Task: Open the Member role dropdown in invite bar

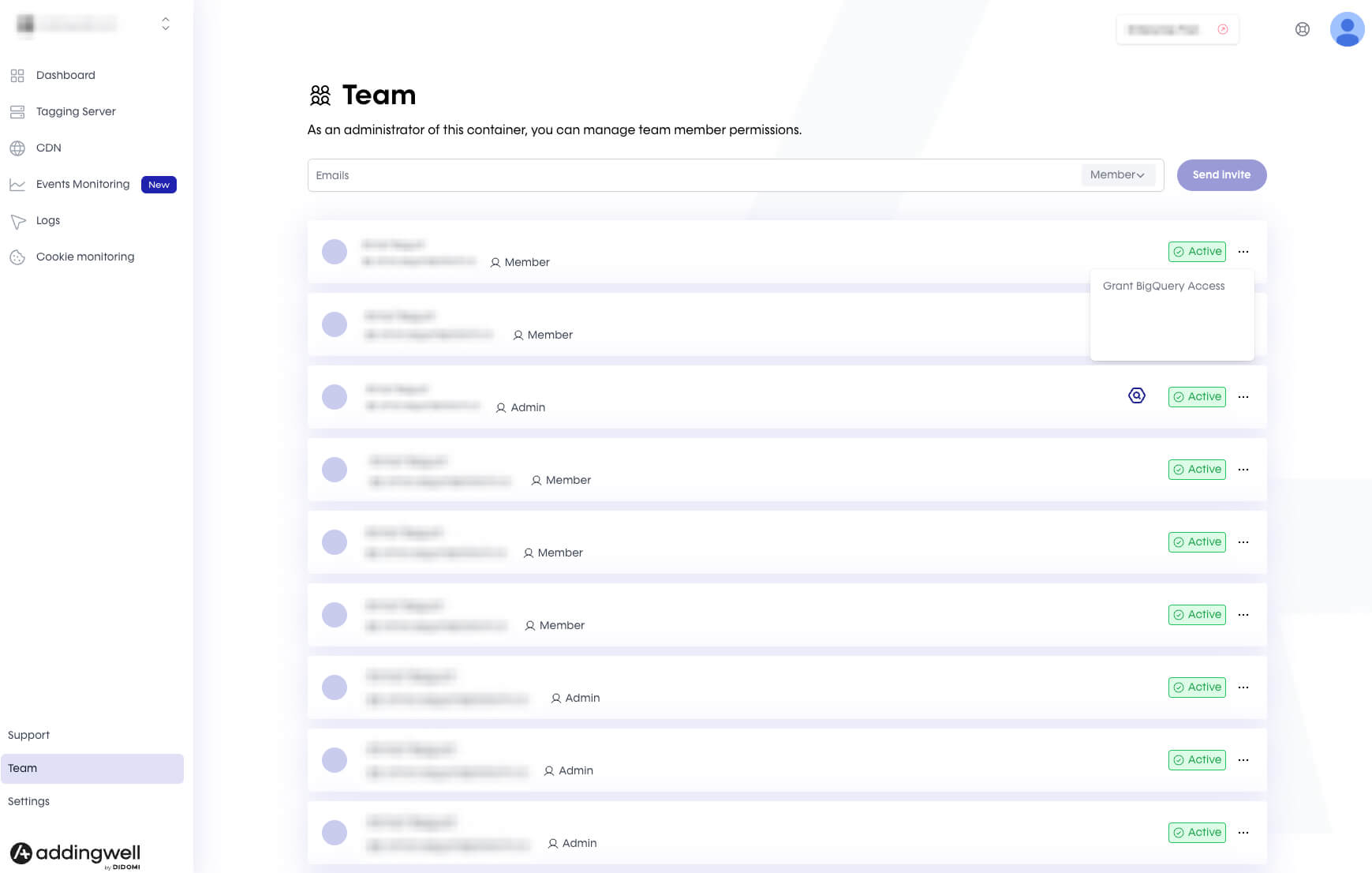Action: coord(1118,175)
